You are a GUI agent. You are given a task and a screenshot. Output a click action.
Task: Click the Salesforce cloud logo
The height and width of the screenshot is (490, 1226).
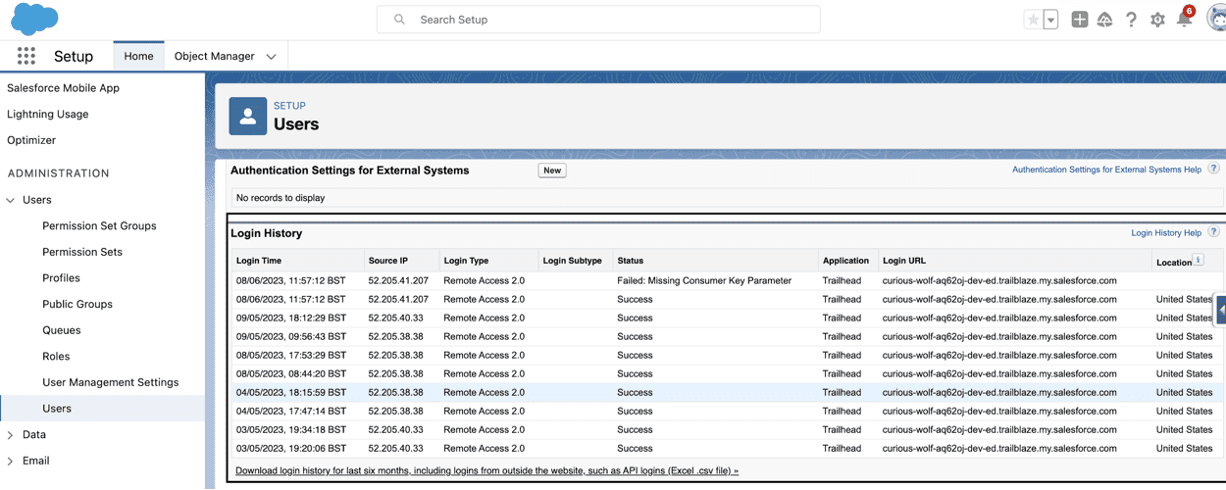[34, 19]
